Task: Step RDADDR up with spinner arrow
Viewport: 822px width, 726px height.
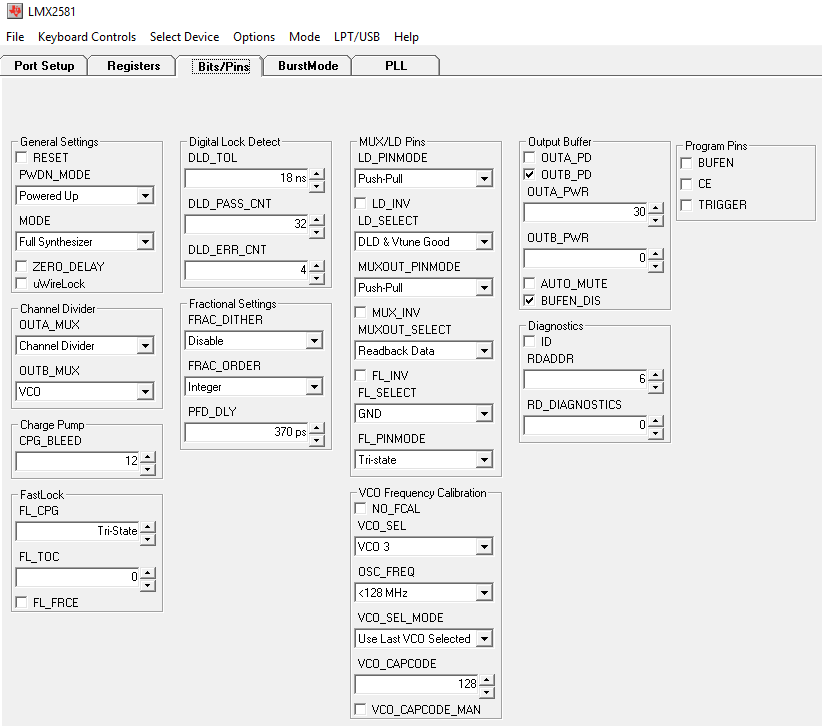Action: 655,375
